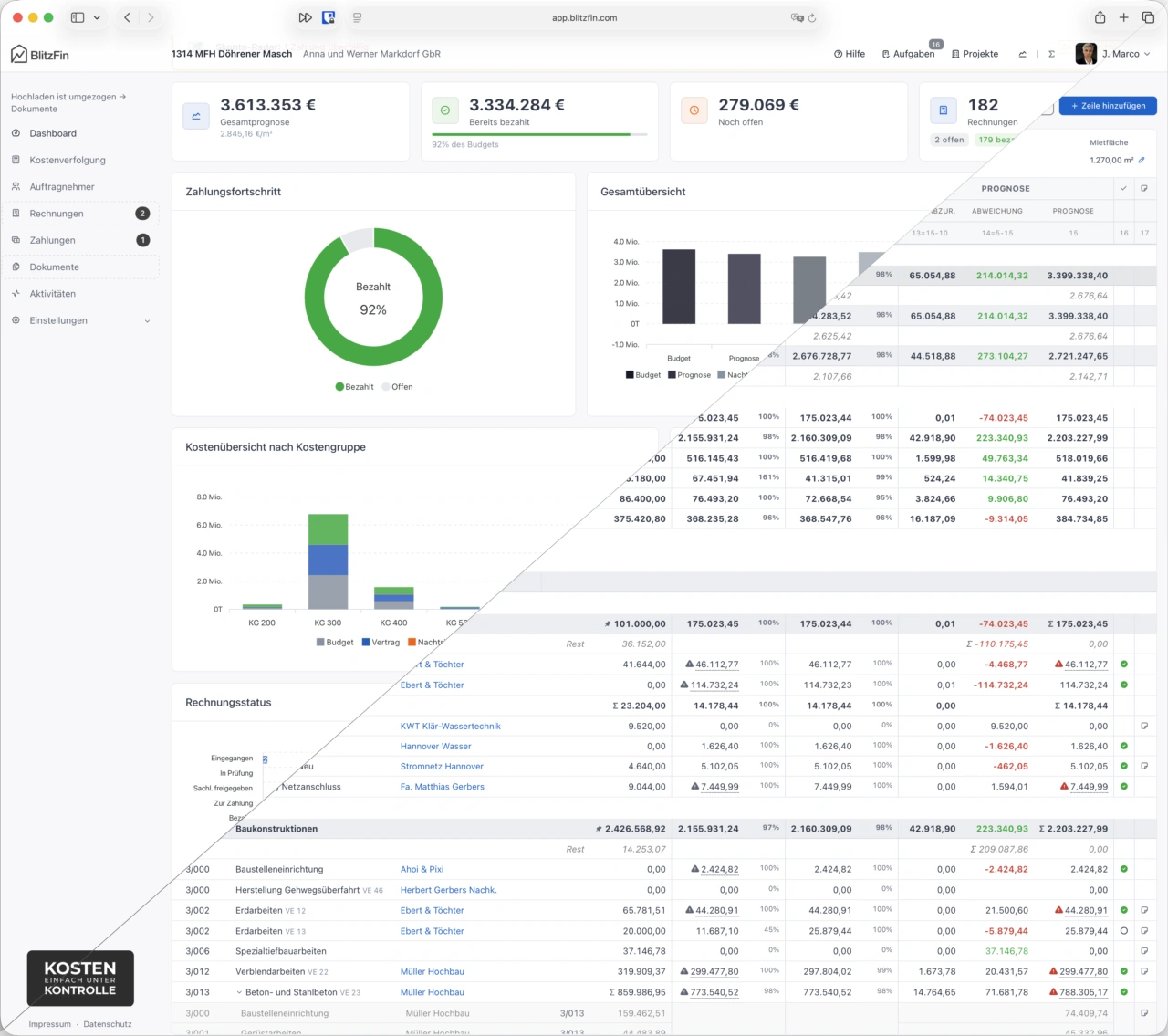Toggle the Safari sidebar button
1168x1036 pixels.
(x=78, y=17)
